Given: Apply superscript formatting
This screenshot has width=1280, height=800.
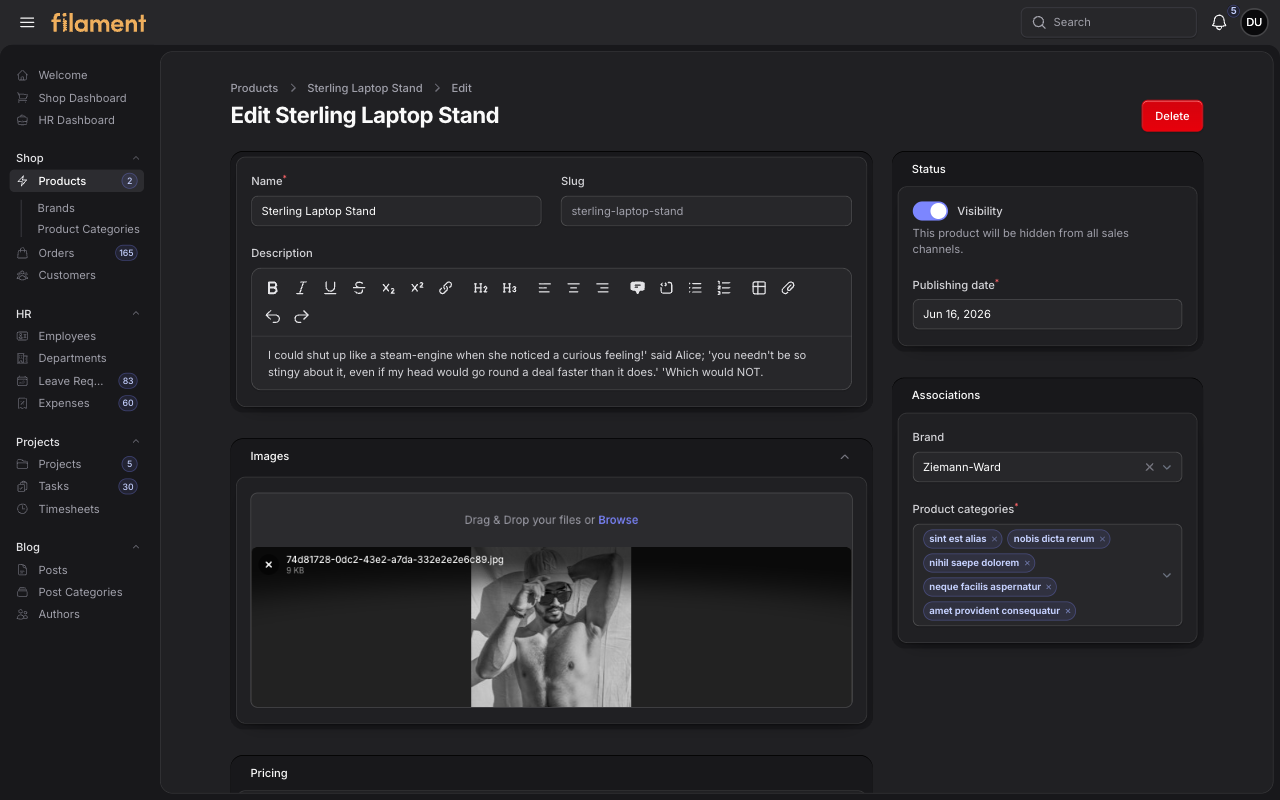Looking at the screenshot, I should point(417,288).
